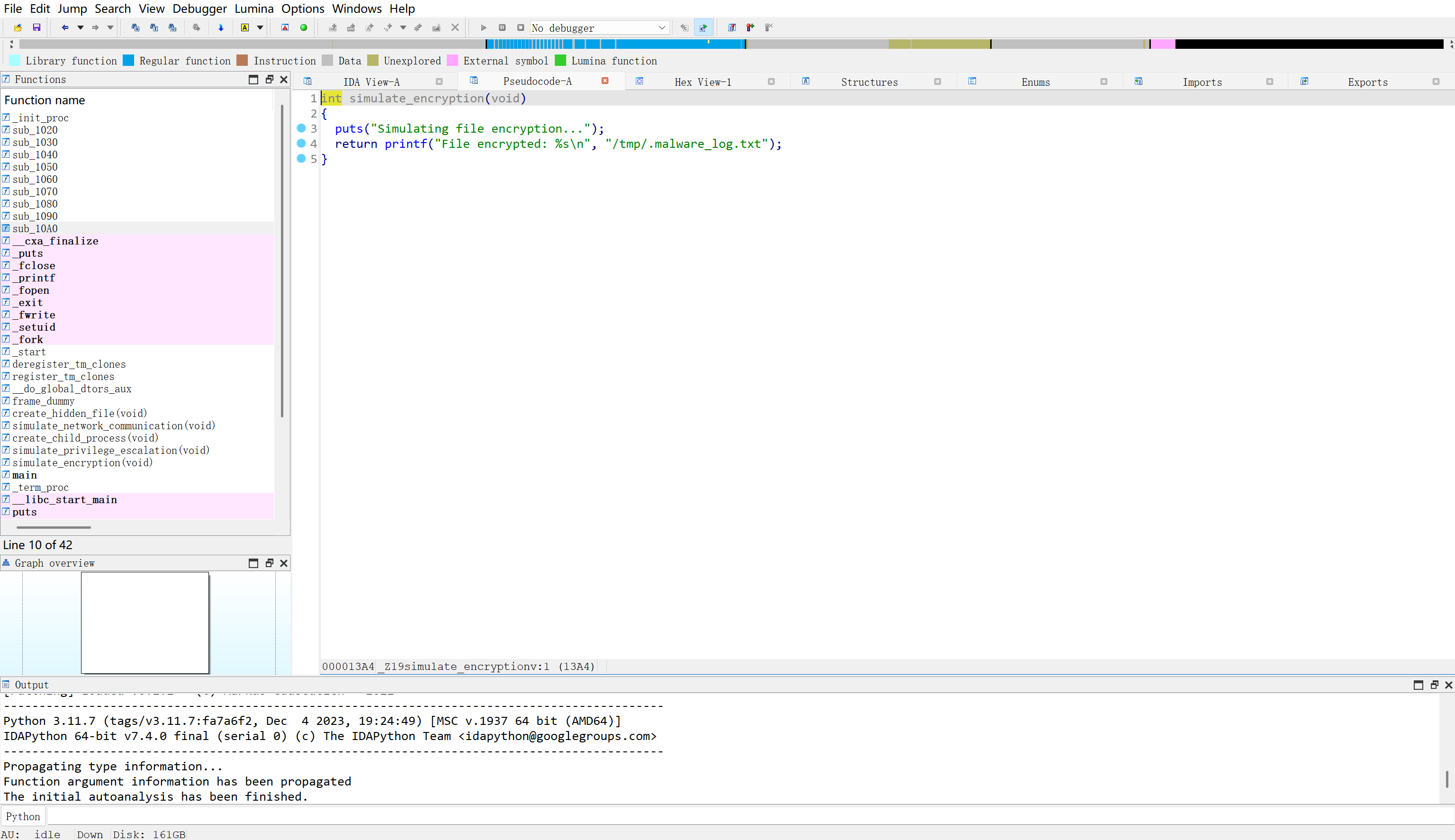Switch to the IDA View-A tab

coord(371,82)
